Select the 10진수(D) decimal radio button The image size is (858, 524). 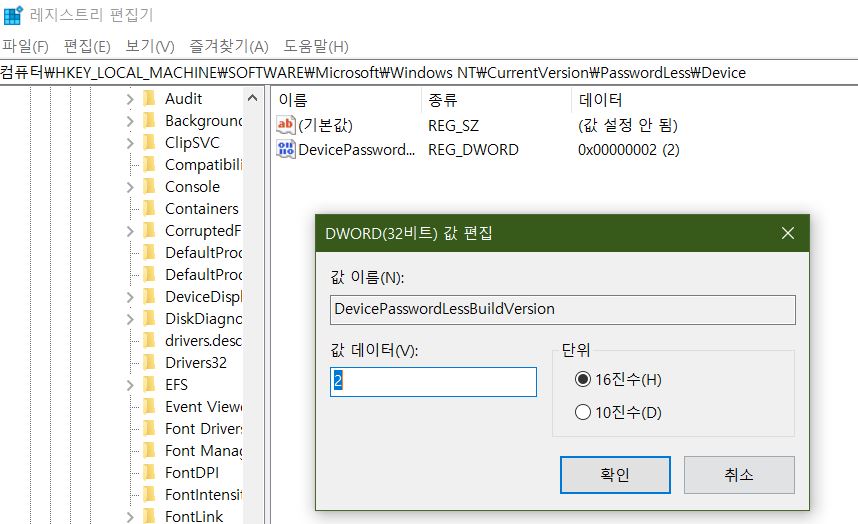coord(583,412)
